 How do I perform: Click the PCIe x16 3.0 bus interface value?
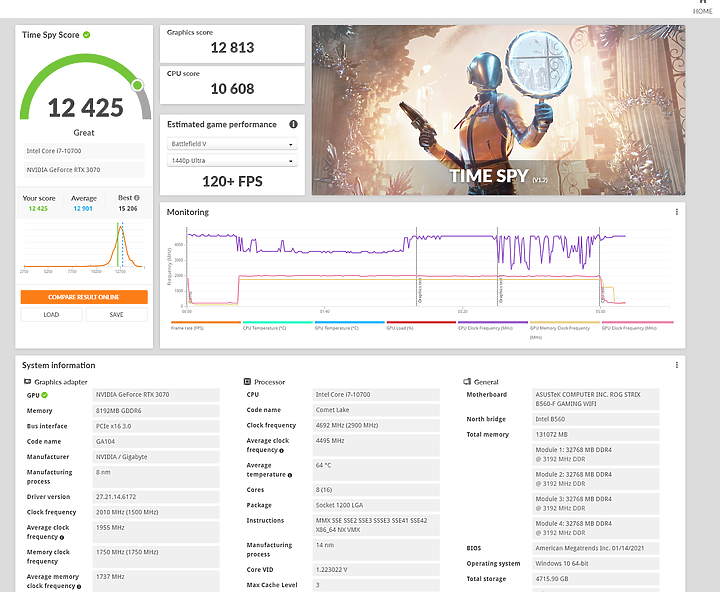pos(156,426)
